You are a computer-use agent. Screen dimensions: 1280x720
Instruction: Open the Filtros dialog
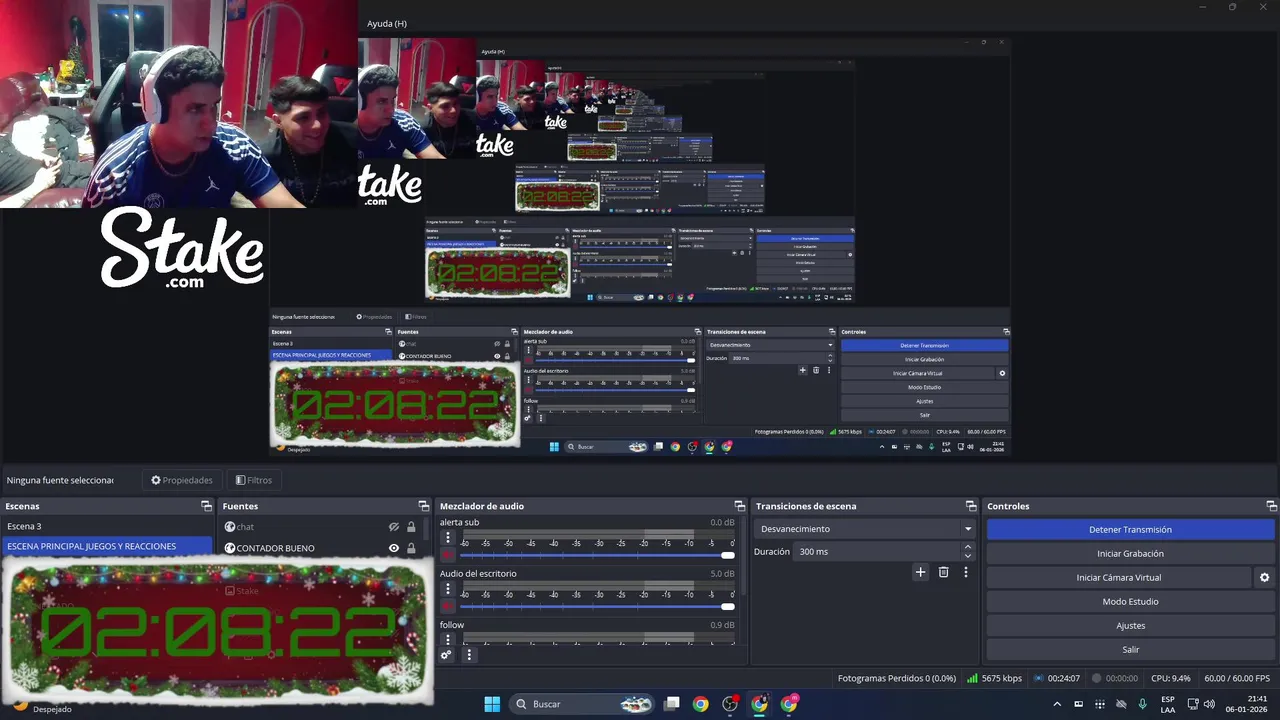[x=254, y=480]
